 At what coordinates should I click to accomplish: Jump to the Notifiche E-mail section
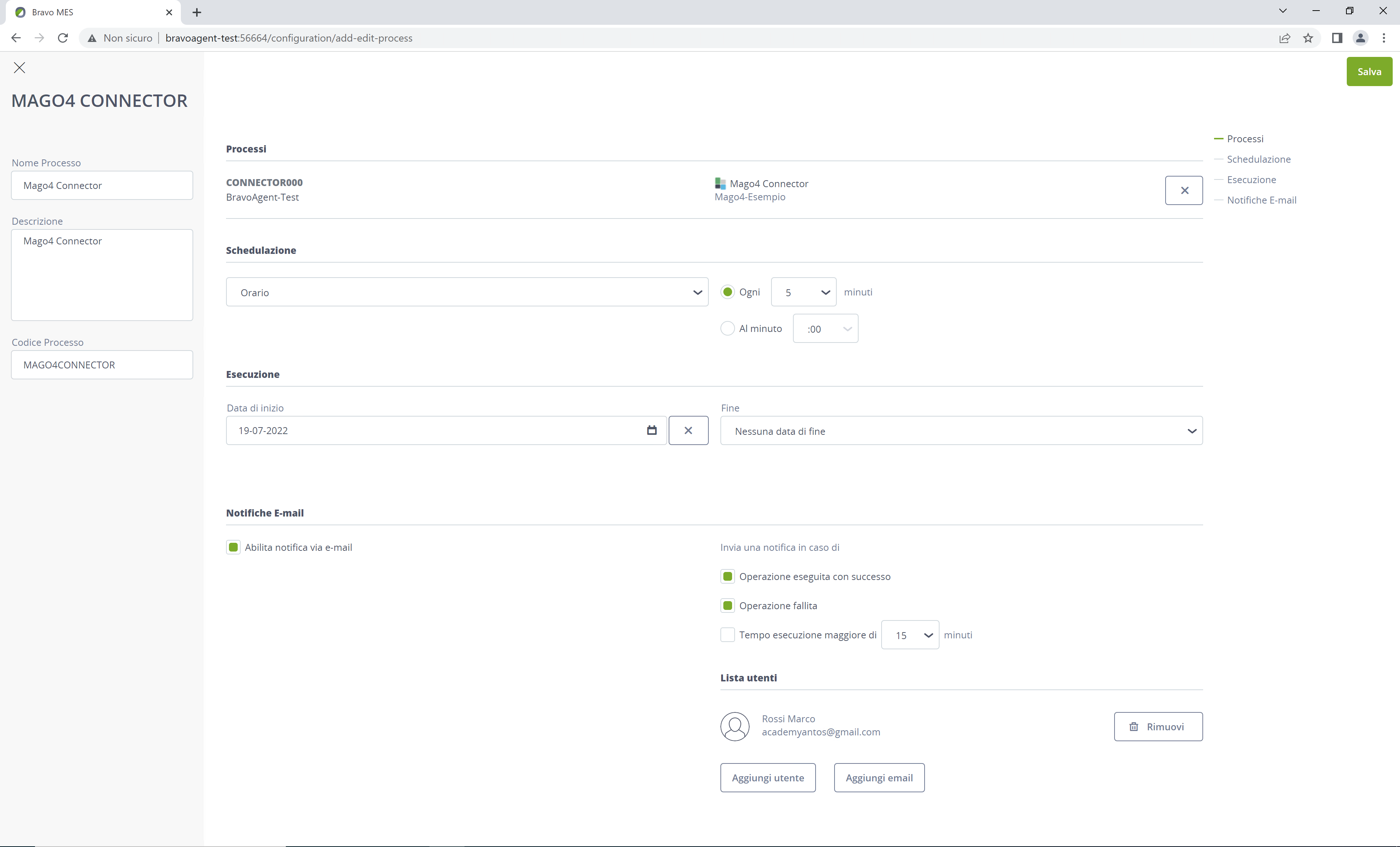pos(1261,200)
